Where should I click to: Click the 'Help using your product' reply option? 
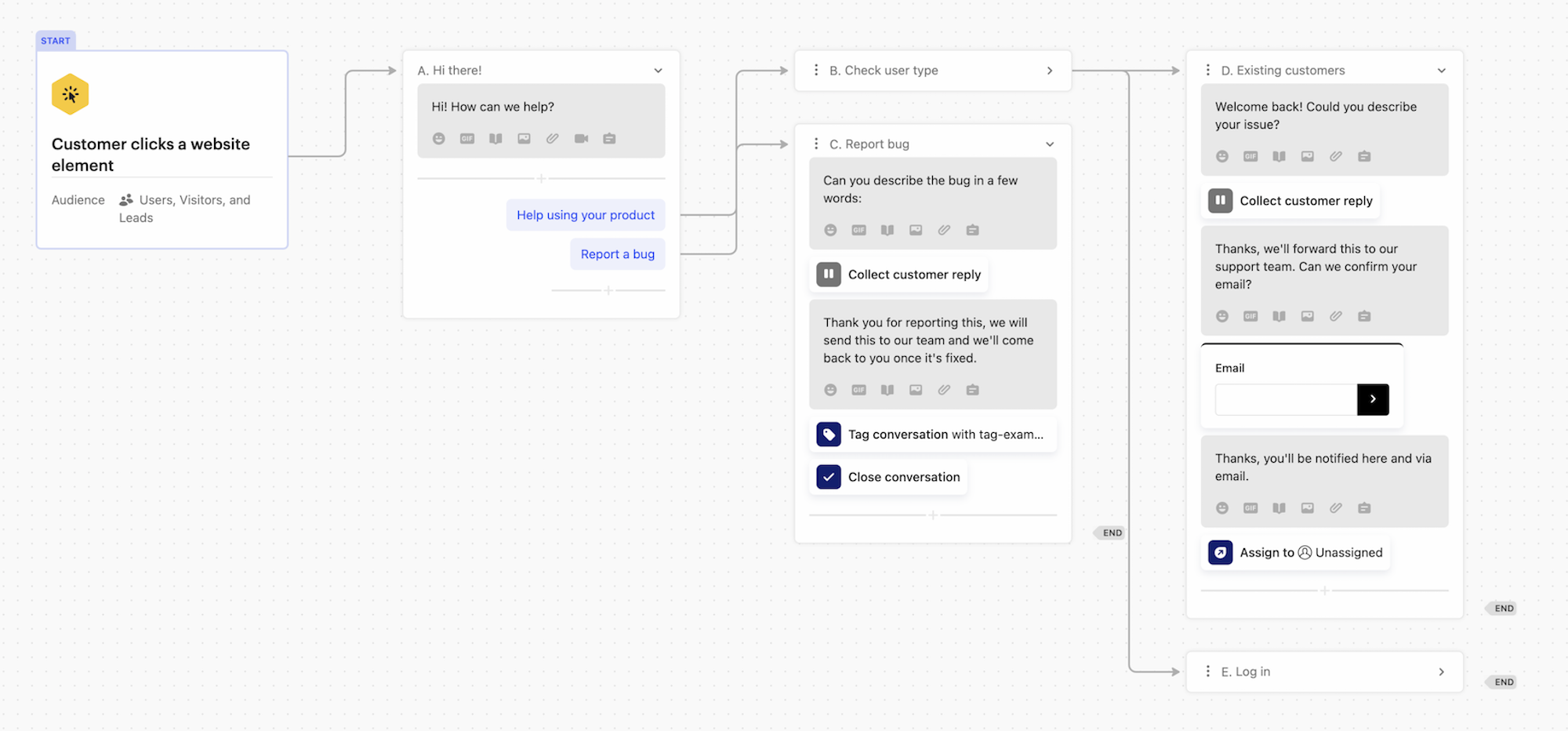(x=586, y=214)
